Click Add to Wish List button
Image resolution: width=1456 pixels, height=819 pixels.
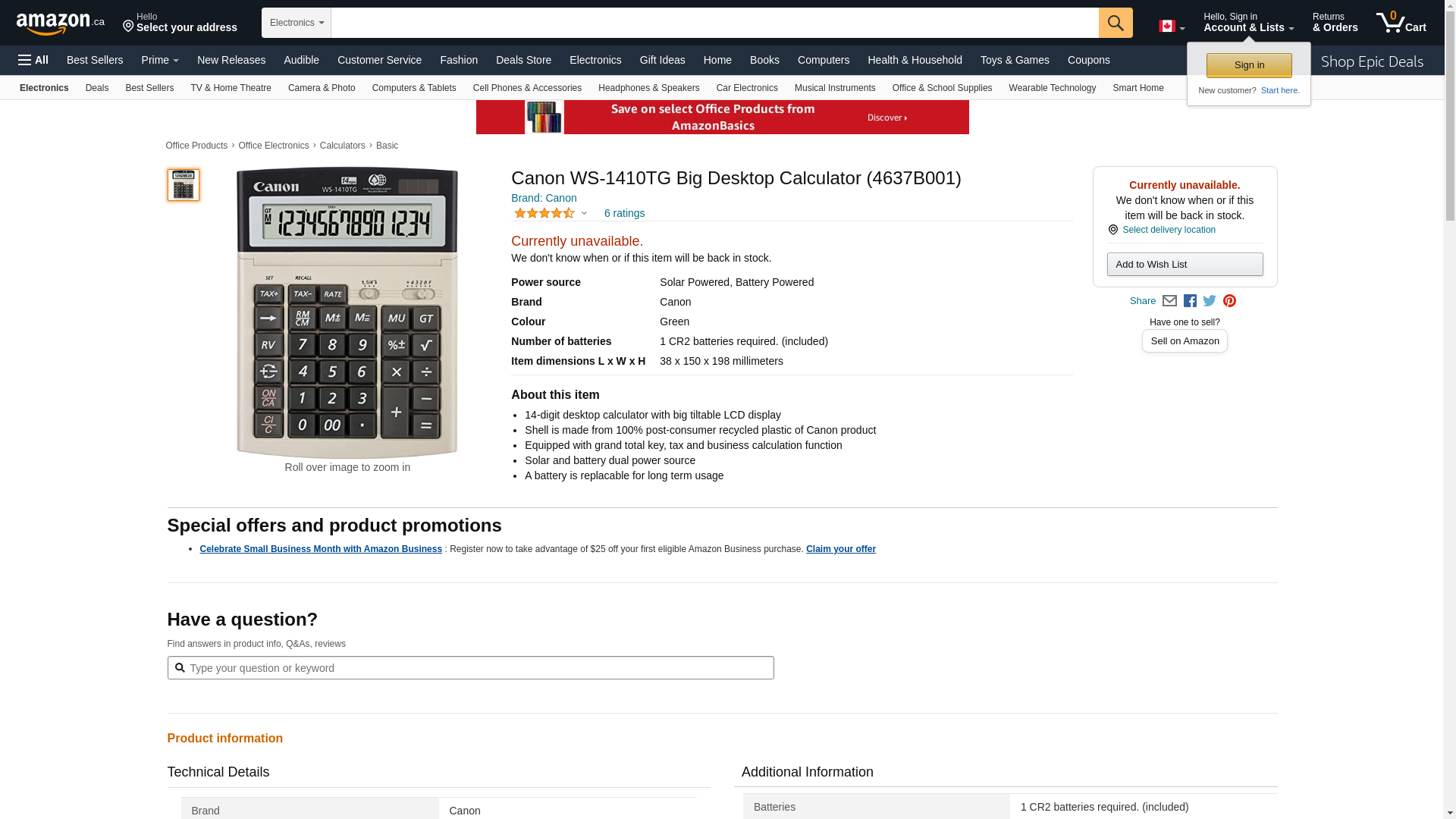[x=1185, y=265]
